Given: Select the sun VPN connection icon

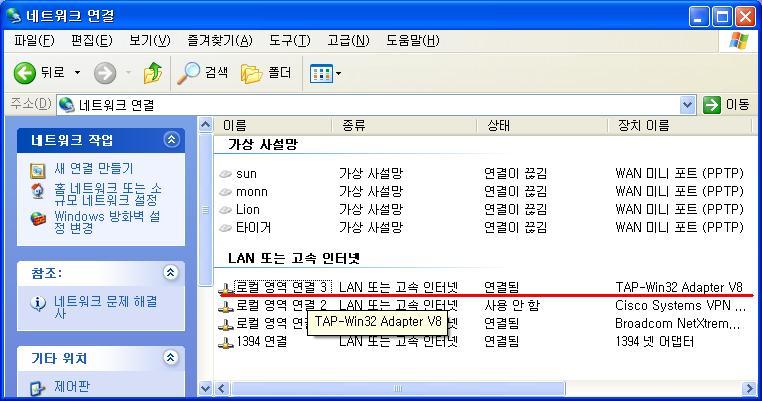Looking at the screenshot, I should 226,174.
